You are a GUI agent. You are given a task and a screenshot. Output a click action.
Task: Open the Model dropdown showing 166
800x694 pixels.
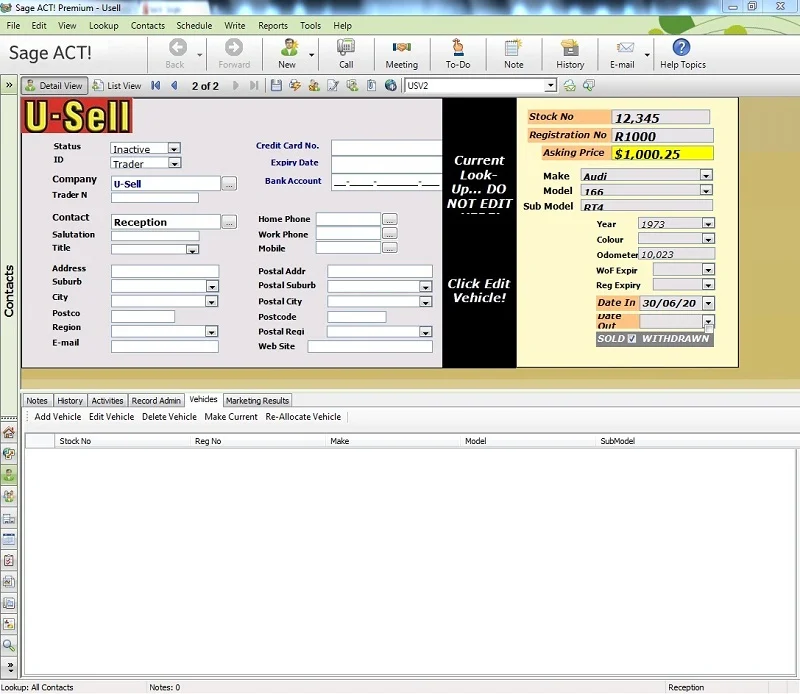(x=706, y=190)
